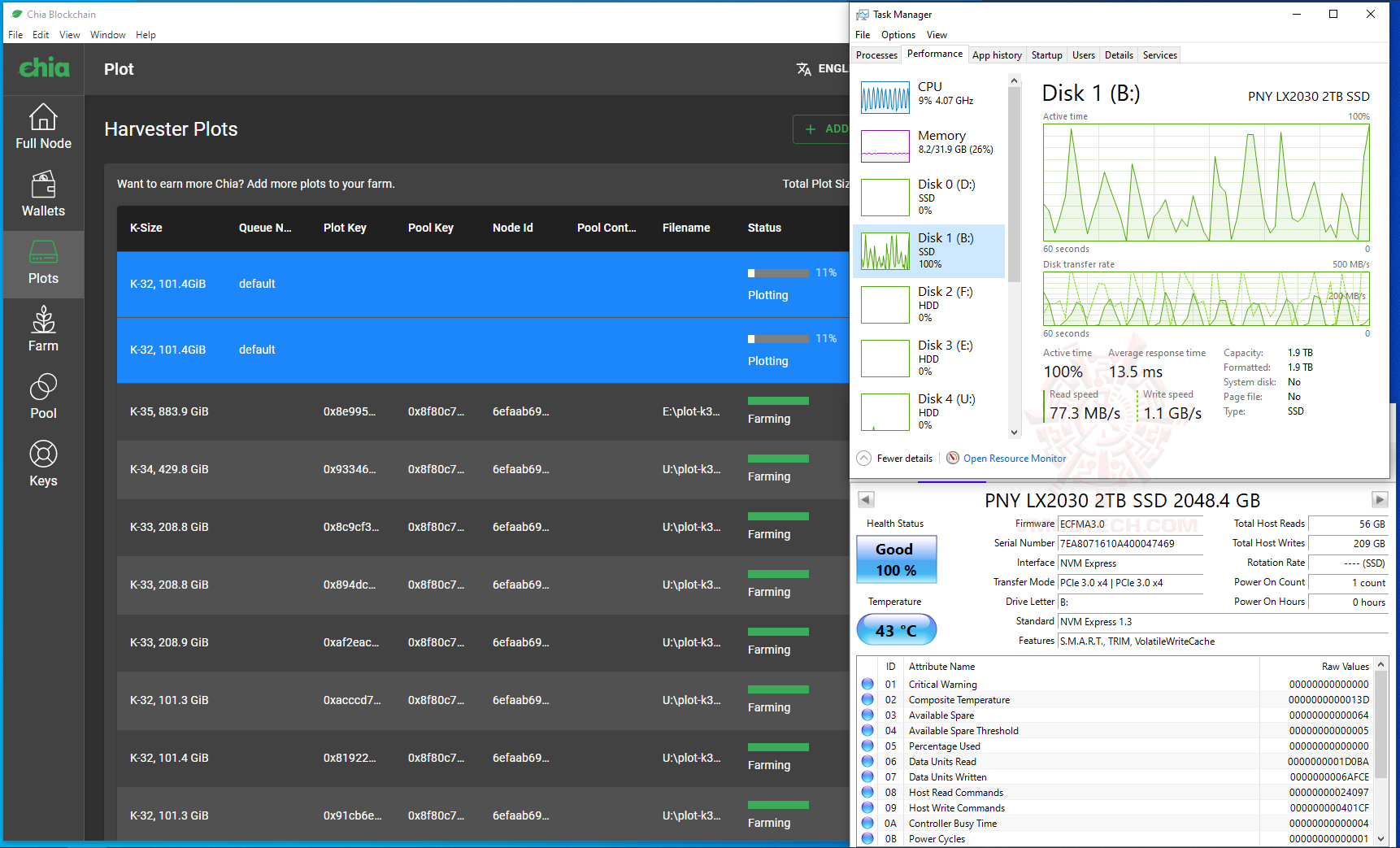Viewport: 1400px width, 848px height.
Task: Click the Composite Temperature status icon
Action: pyautogui.click(x=867, y=700)
